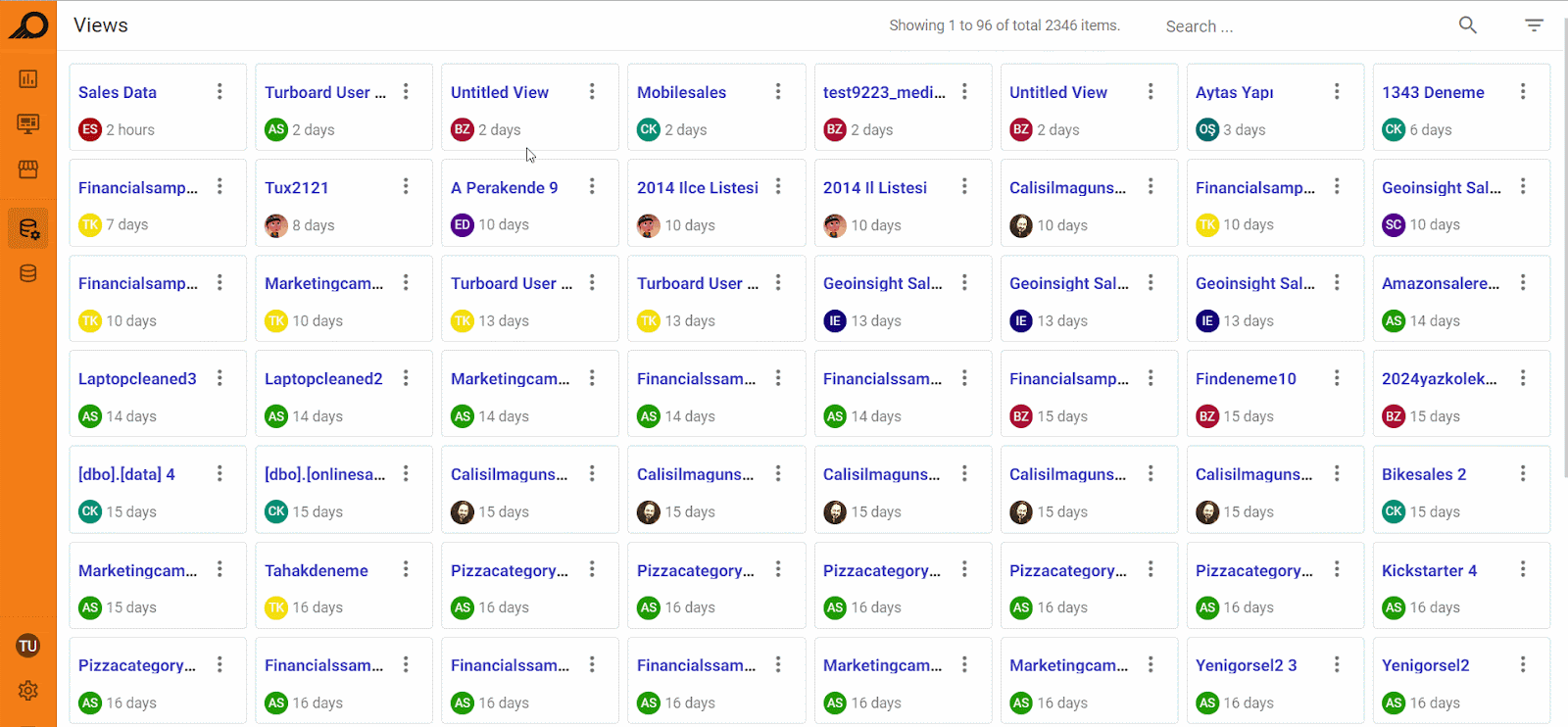The image size is (1568, 727).
Task: Open the data sources cylinder icon
Action: click(x=28, y=273)
